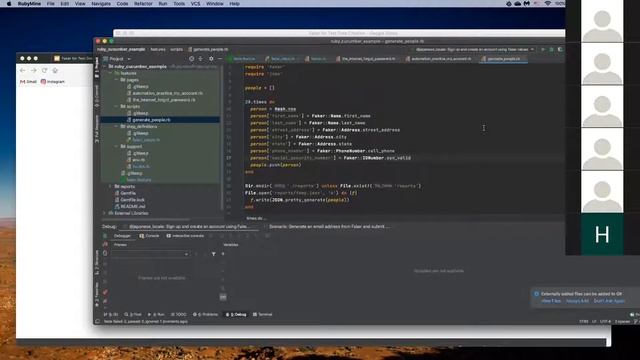
Task: Switch to the Interactive console tab
Action: (185, 236)
